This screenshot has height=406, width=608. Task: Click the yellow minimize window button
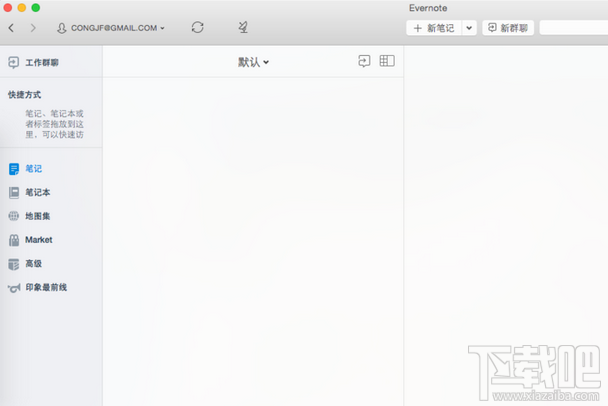[x=22, y=8]
